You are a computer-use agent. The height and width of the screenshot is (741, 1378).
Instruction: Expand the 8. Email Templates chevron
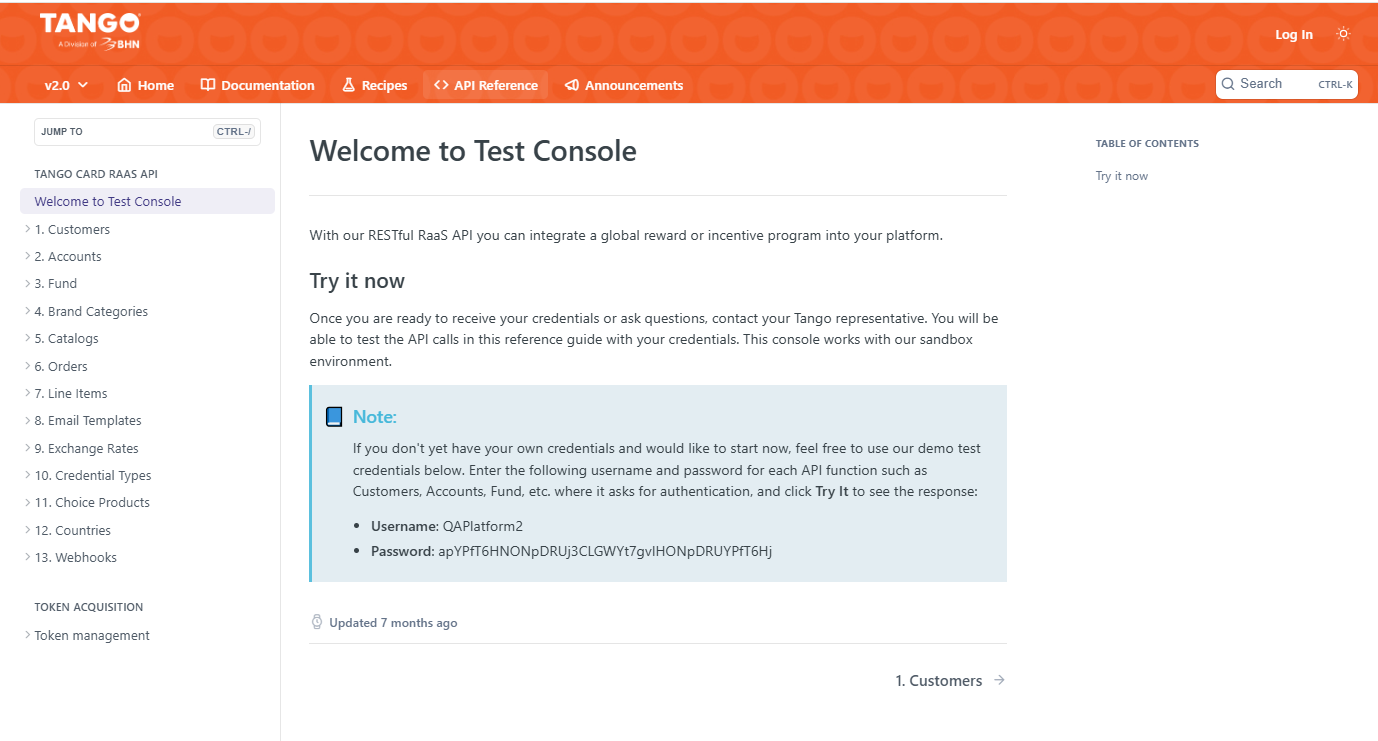[x=27, y=420]
